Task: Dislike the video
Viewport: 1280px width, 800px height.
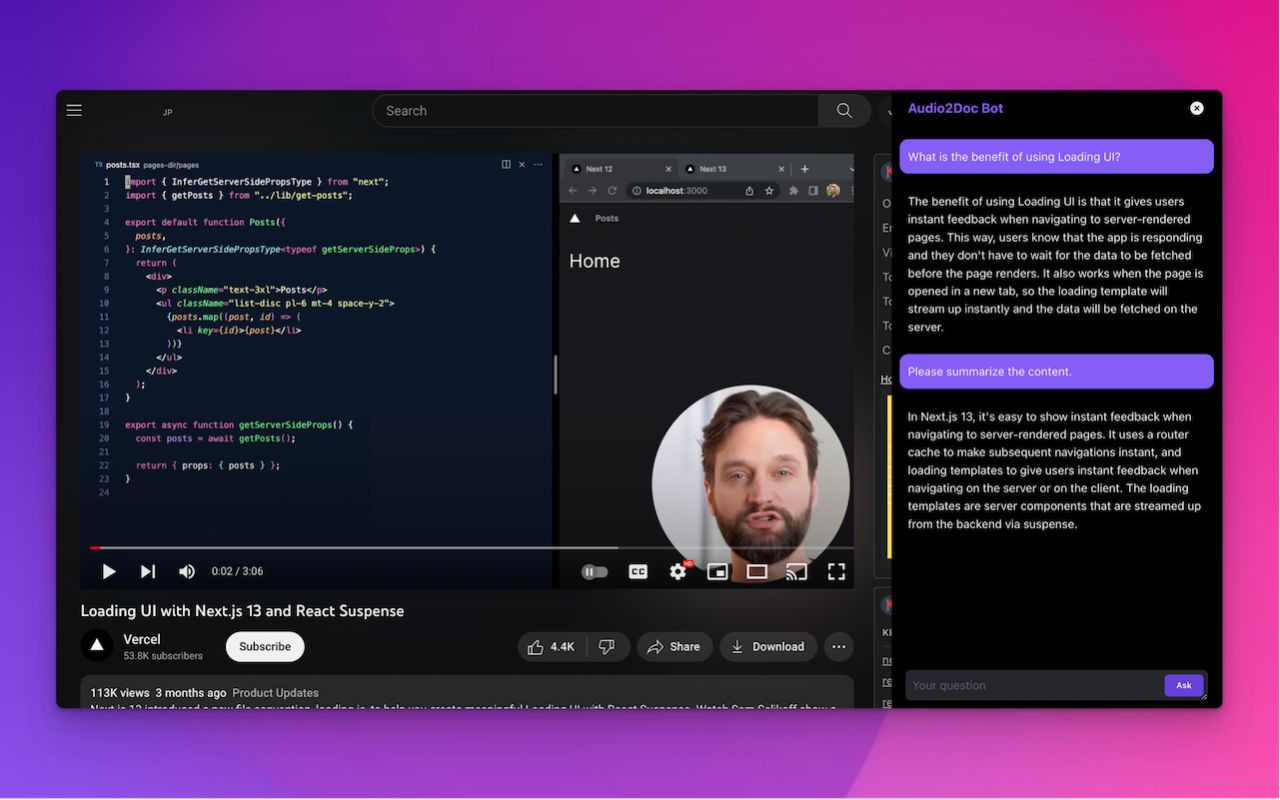Action: click(608, 646)
